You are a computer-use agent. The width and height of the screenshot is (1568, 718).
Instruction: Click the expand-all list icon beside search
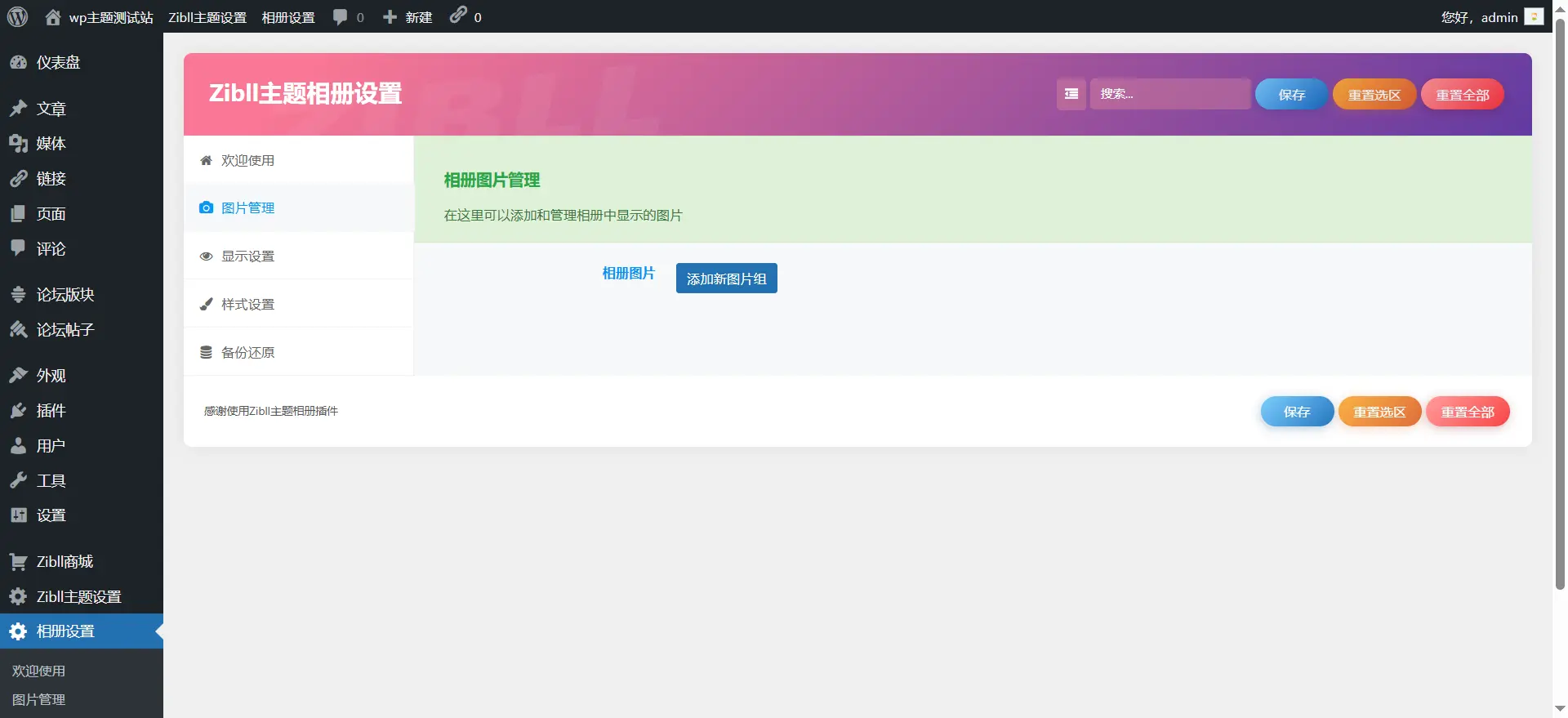click(1071, 94)
